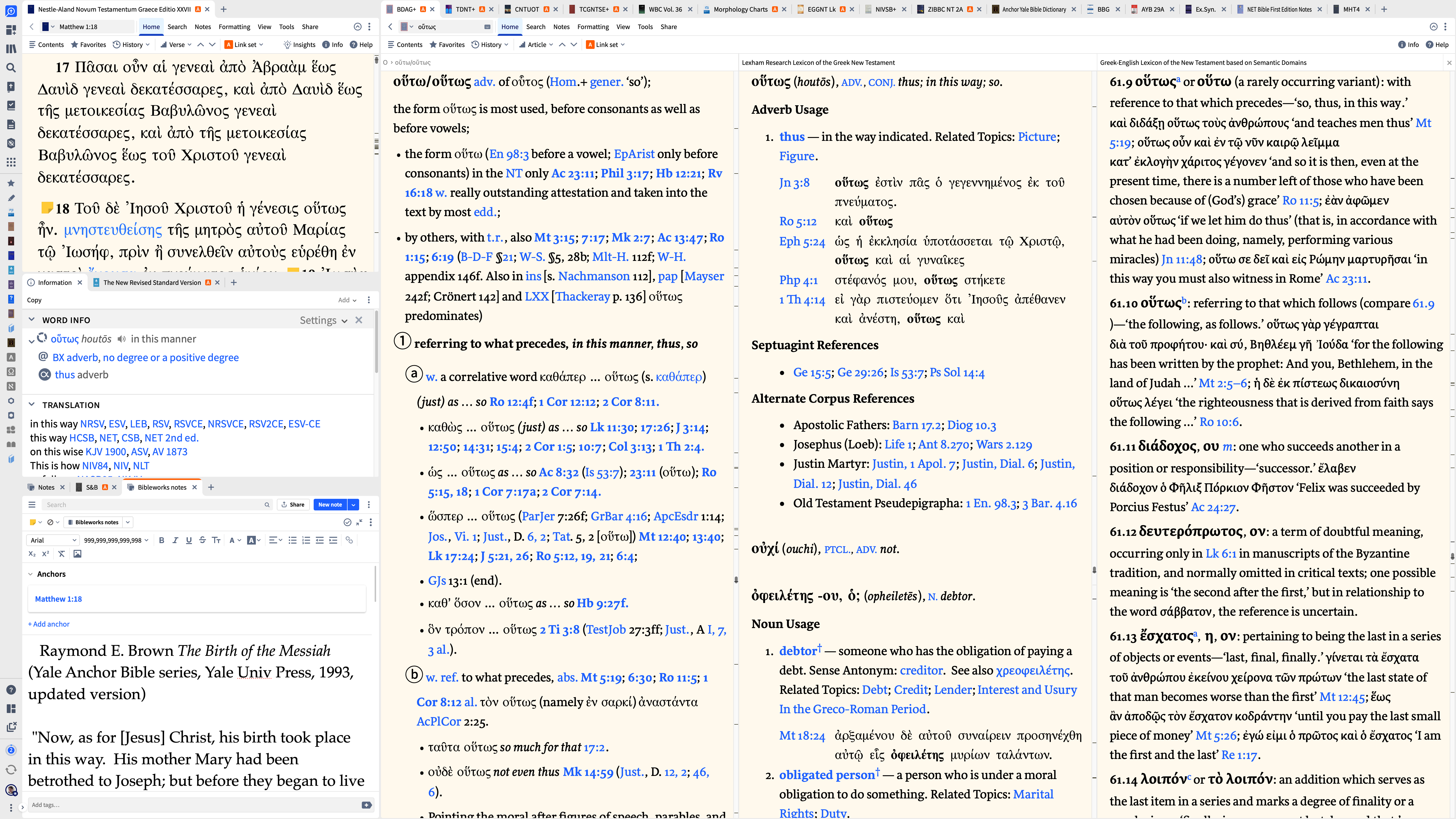Collapse the WORD INFO section
Image resolution: width=1456 pixels, height=819 pixels.
pyautogui.click(x=32, y=320)
